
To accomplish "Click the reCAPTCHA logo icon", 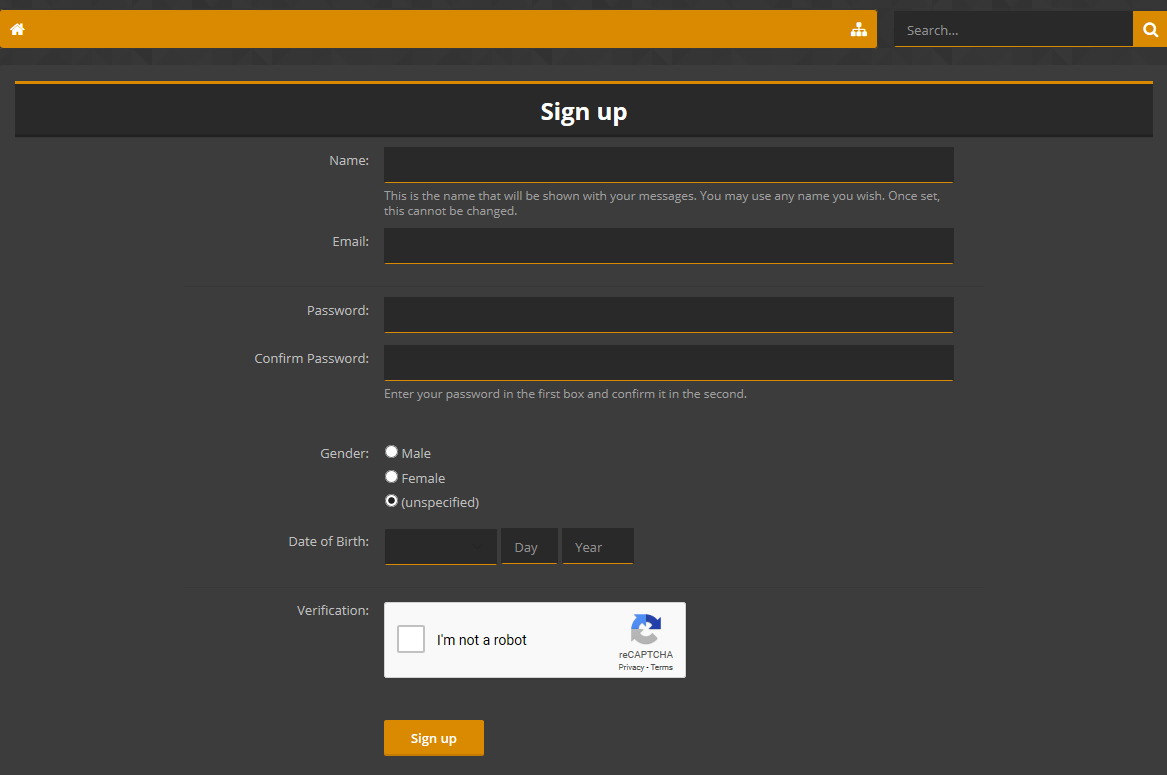I will point(645,630).
